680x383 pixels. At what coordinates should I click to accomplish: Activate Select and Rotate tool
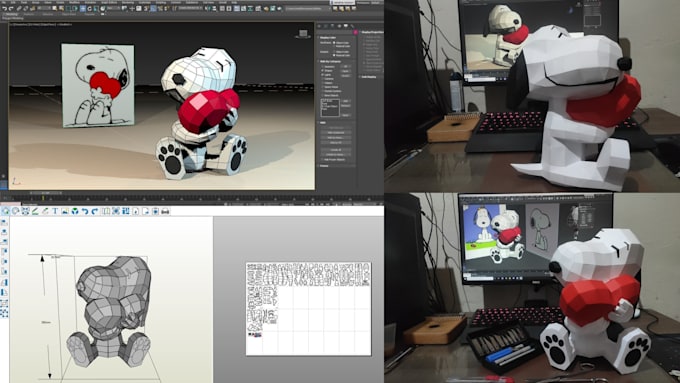point(90,8)
